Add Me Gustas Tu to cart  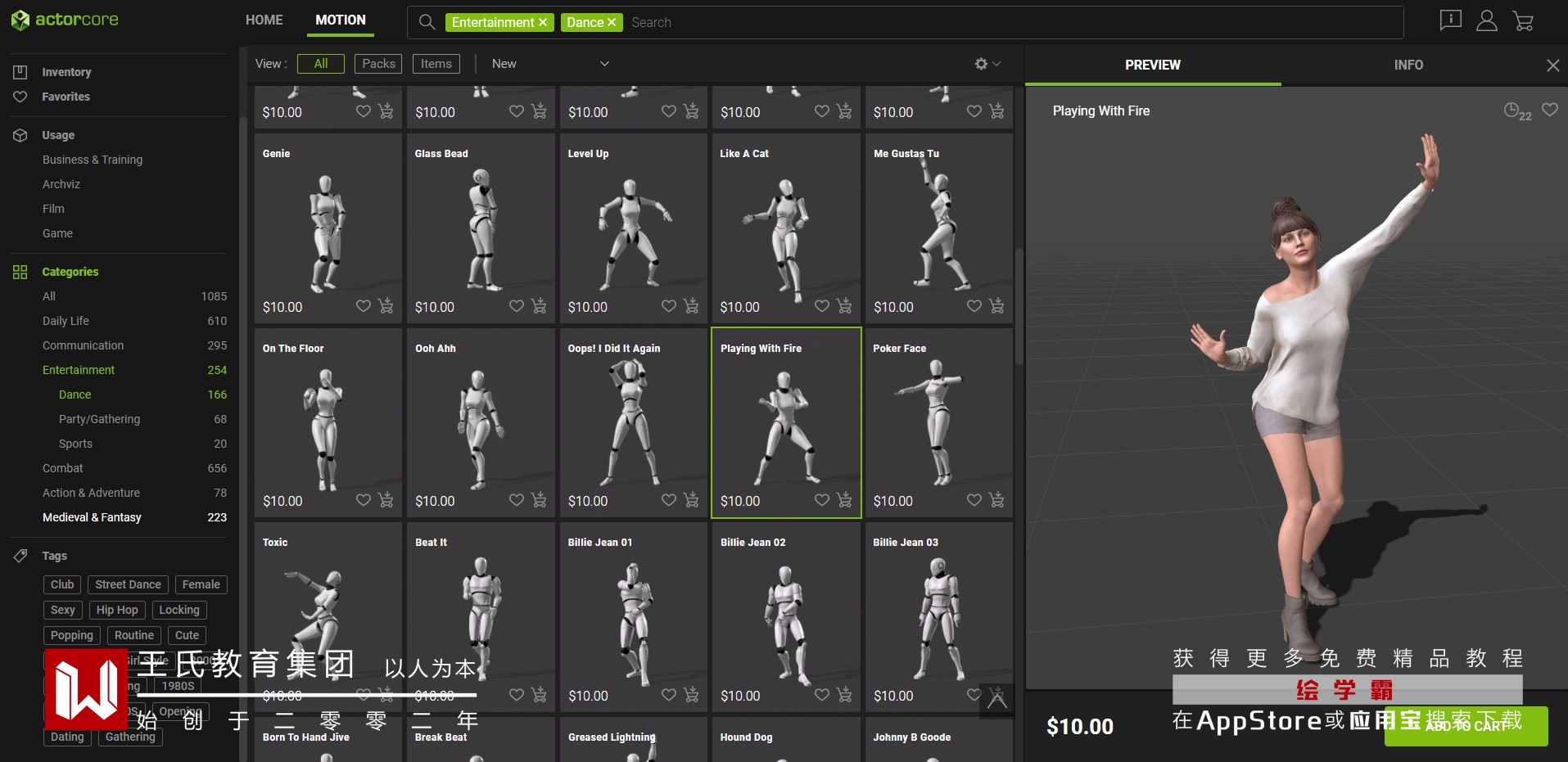(x=997, y=306)
